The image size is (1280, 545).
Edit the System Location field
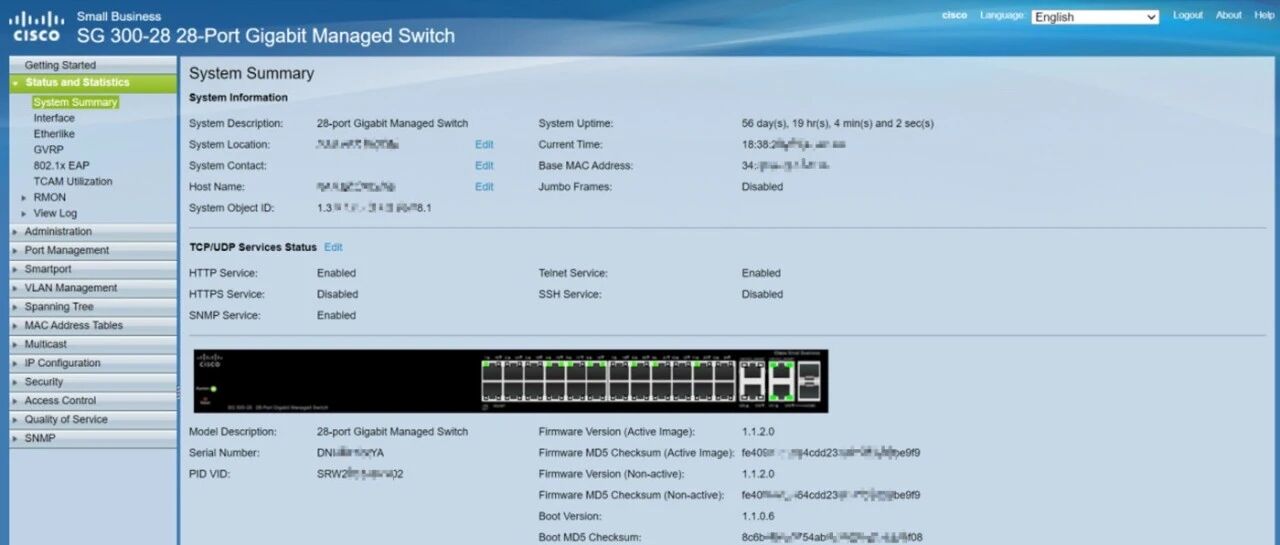(484, 145)
